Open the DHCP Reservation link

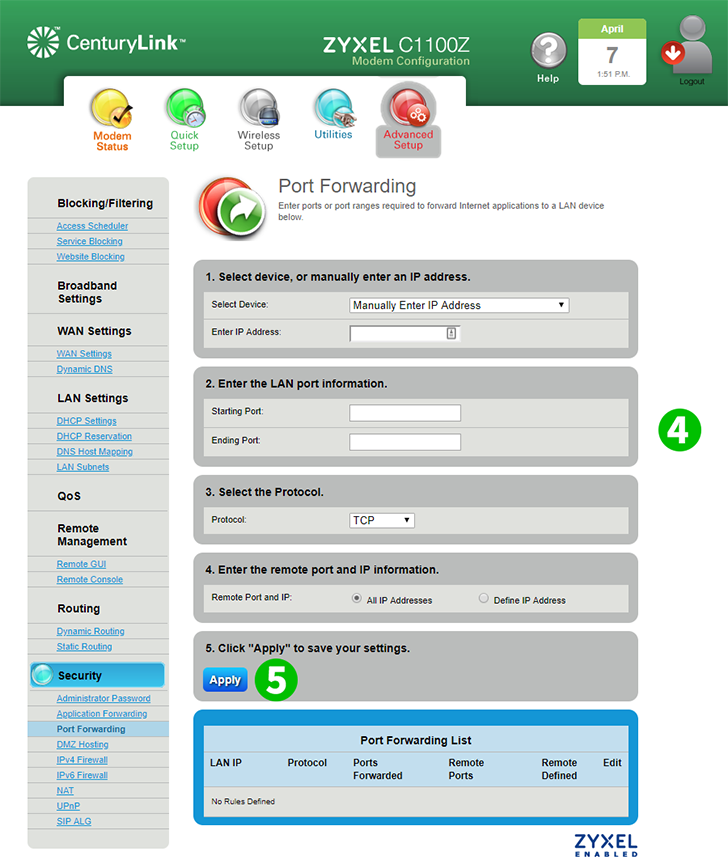point(94,436)
